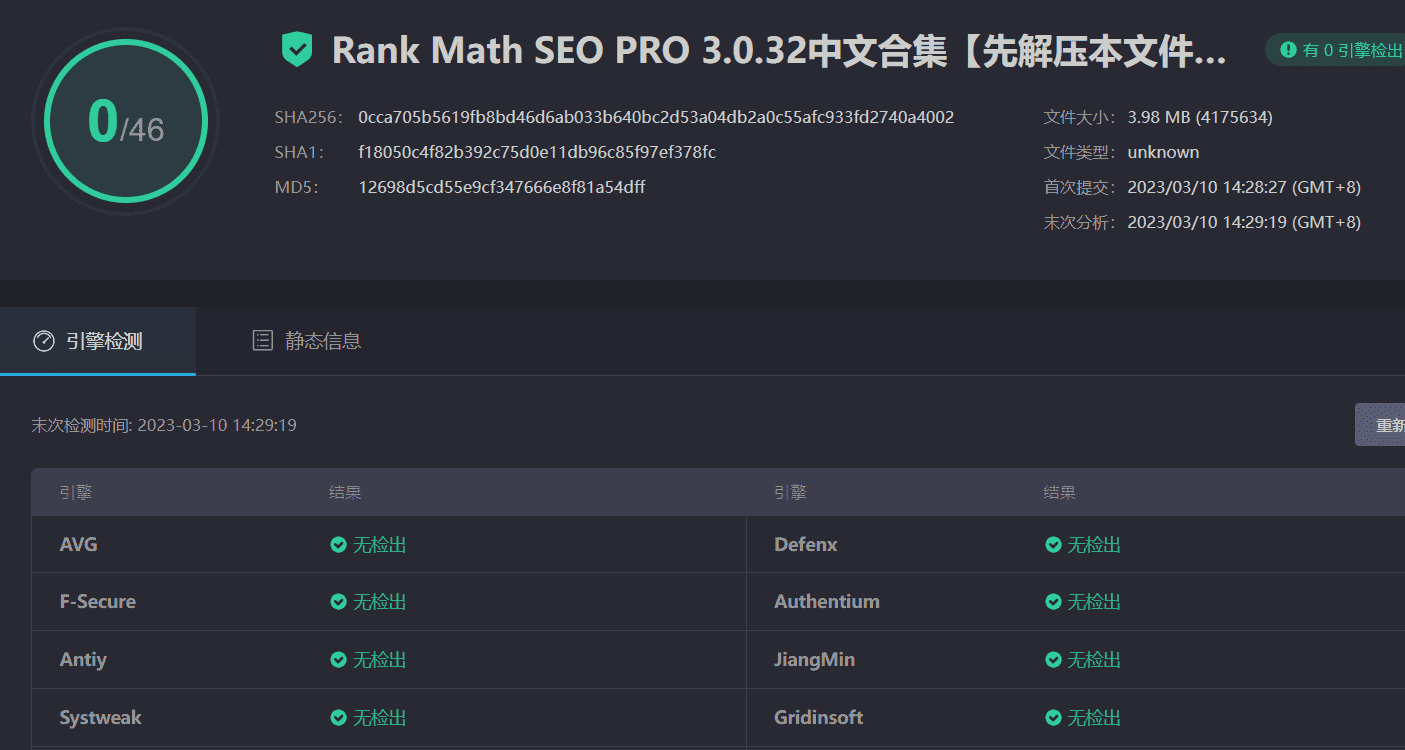
Task: Click the SHA1: label
Action: 298,152
